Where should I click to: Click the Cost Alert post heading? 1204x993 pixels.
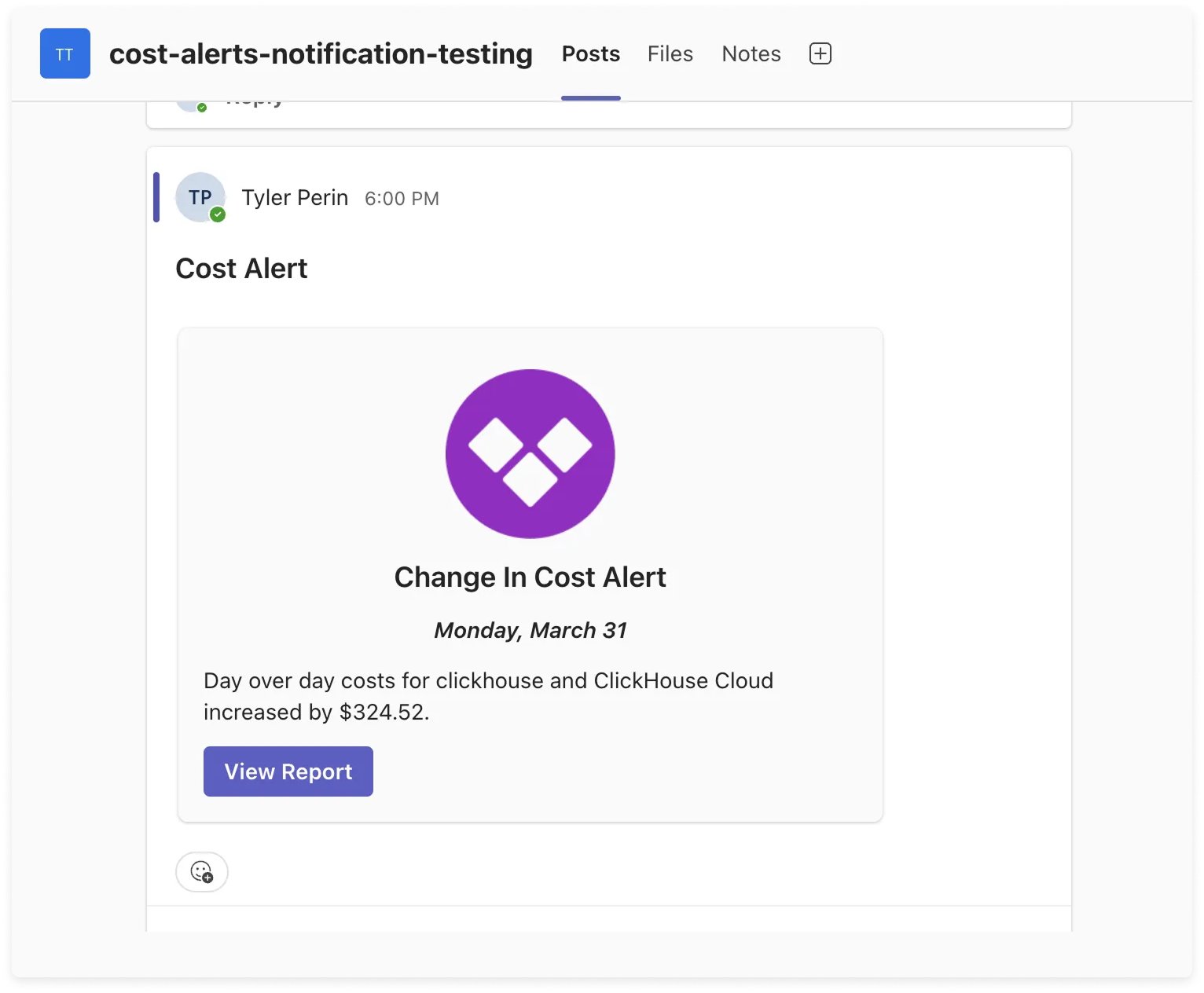coord(241,269)
